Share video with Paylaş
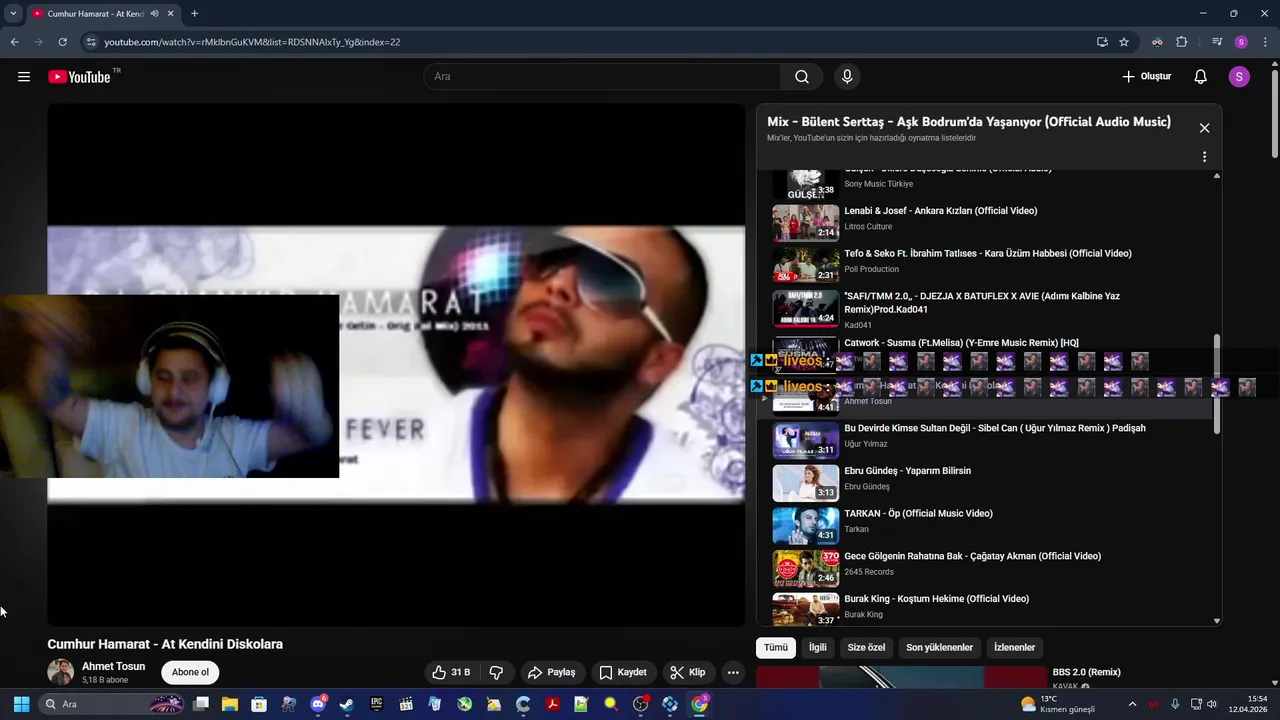Image resolution: width=1280 pixels, height=720 pixels. (x=552, y=672)
